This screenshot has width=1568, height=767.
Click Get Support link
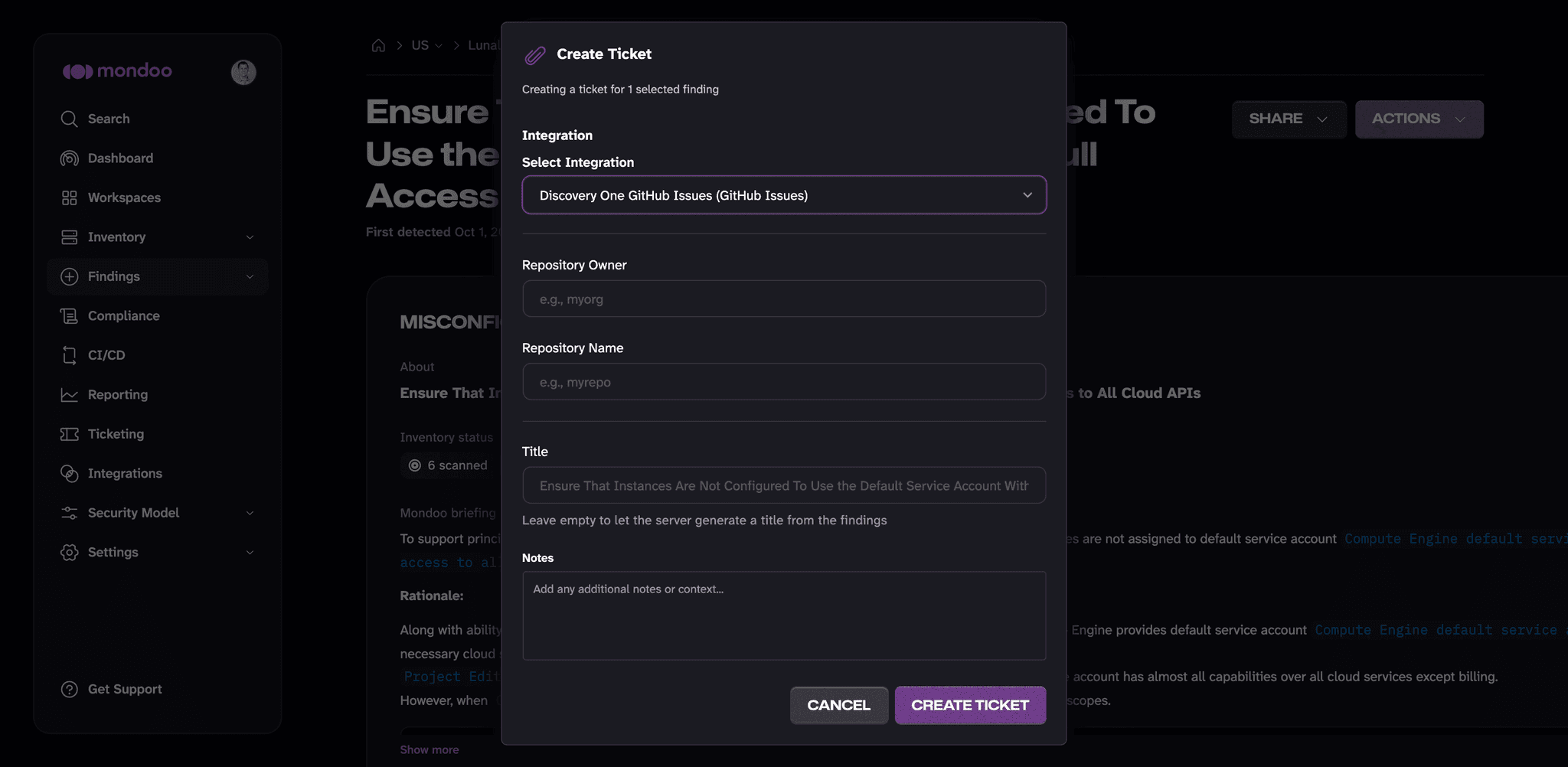[x=125, y=689]
